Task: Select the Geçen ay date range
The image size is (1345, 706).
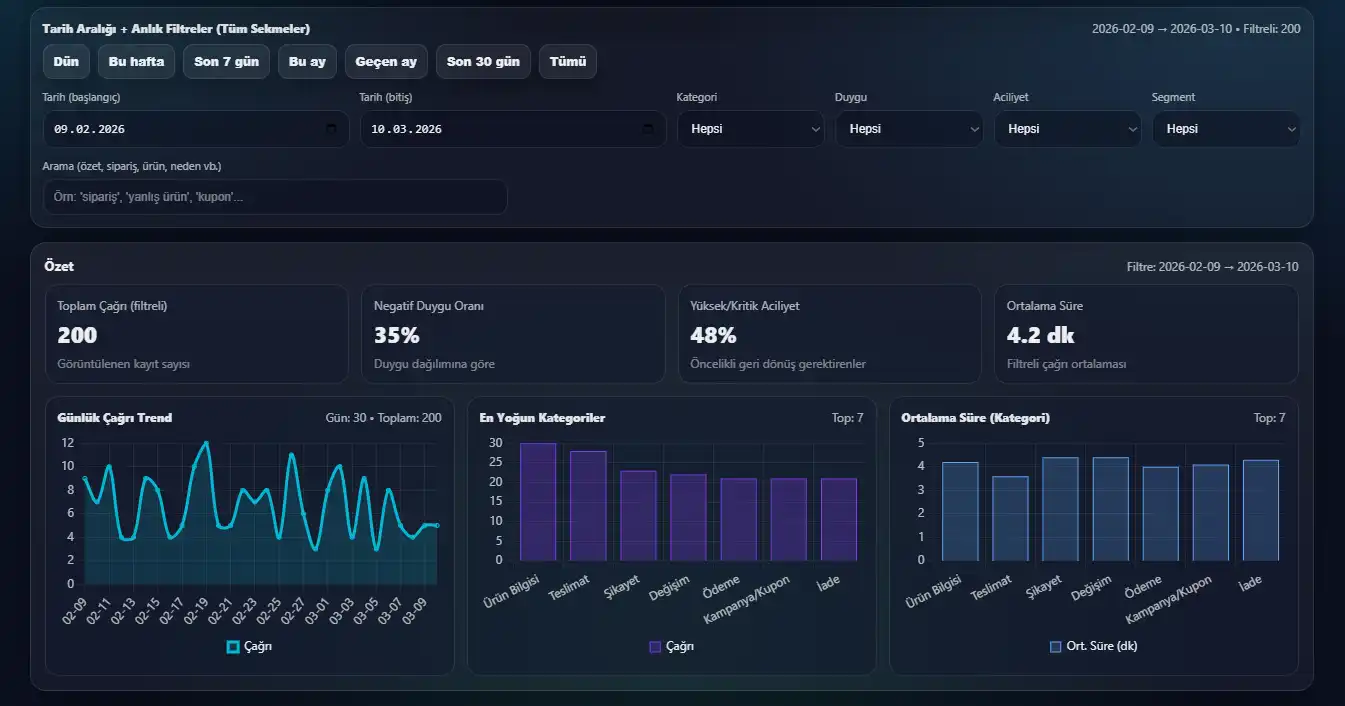Action: coord(386,62)
